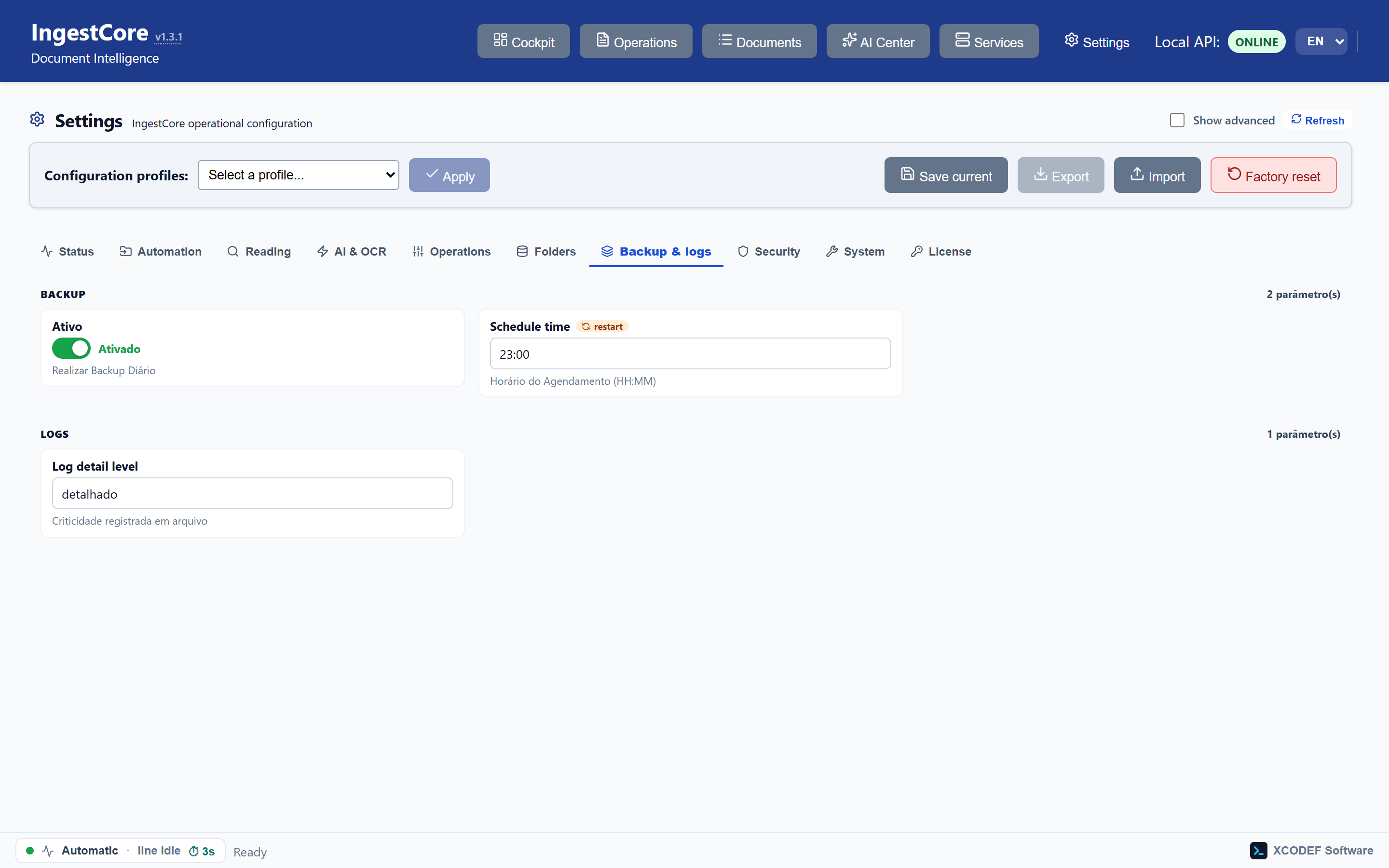Click the XCODEF Software link
The width and height of the screenshot is (1389, 868).
[x=1311, y=851]
